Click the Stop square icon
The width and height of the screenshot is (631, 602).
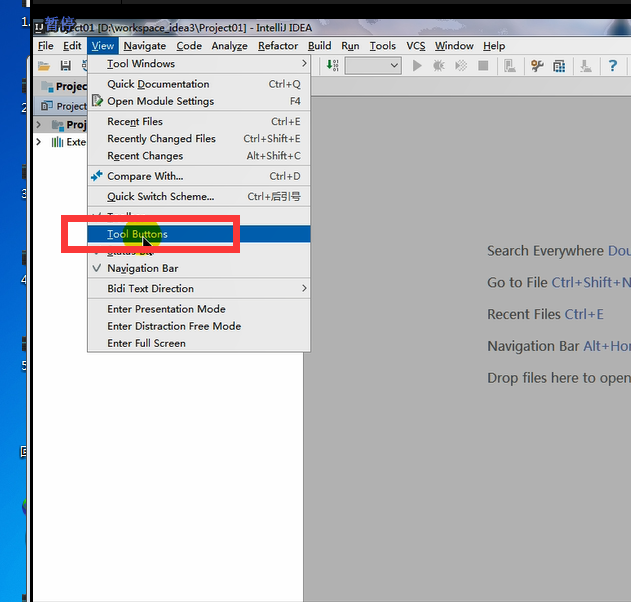(483, 66)
